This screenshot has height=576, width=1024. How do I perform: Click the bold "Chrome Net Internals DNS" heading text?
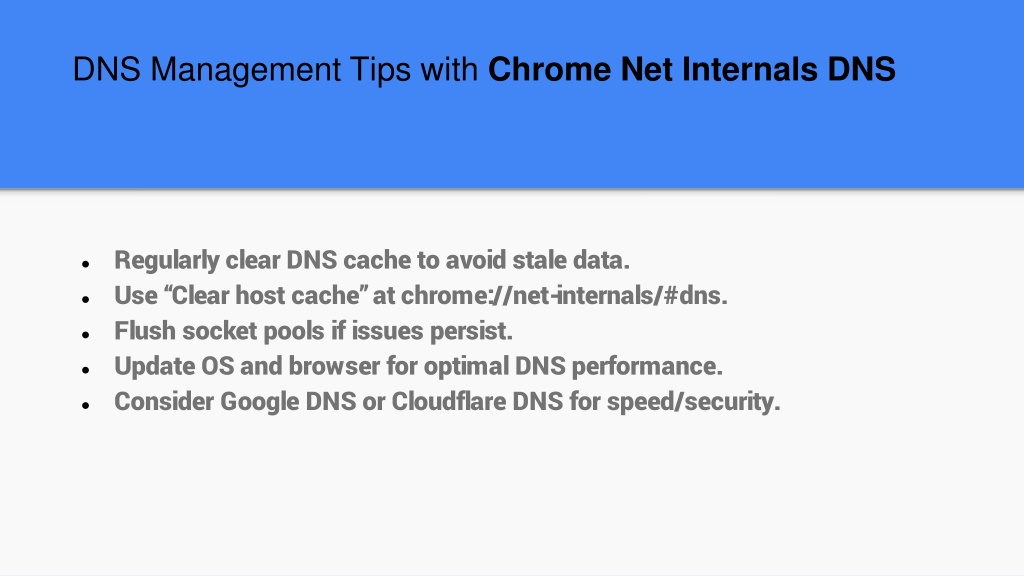coord(692,69)
